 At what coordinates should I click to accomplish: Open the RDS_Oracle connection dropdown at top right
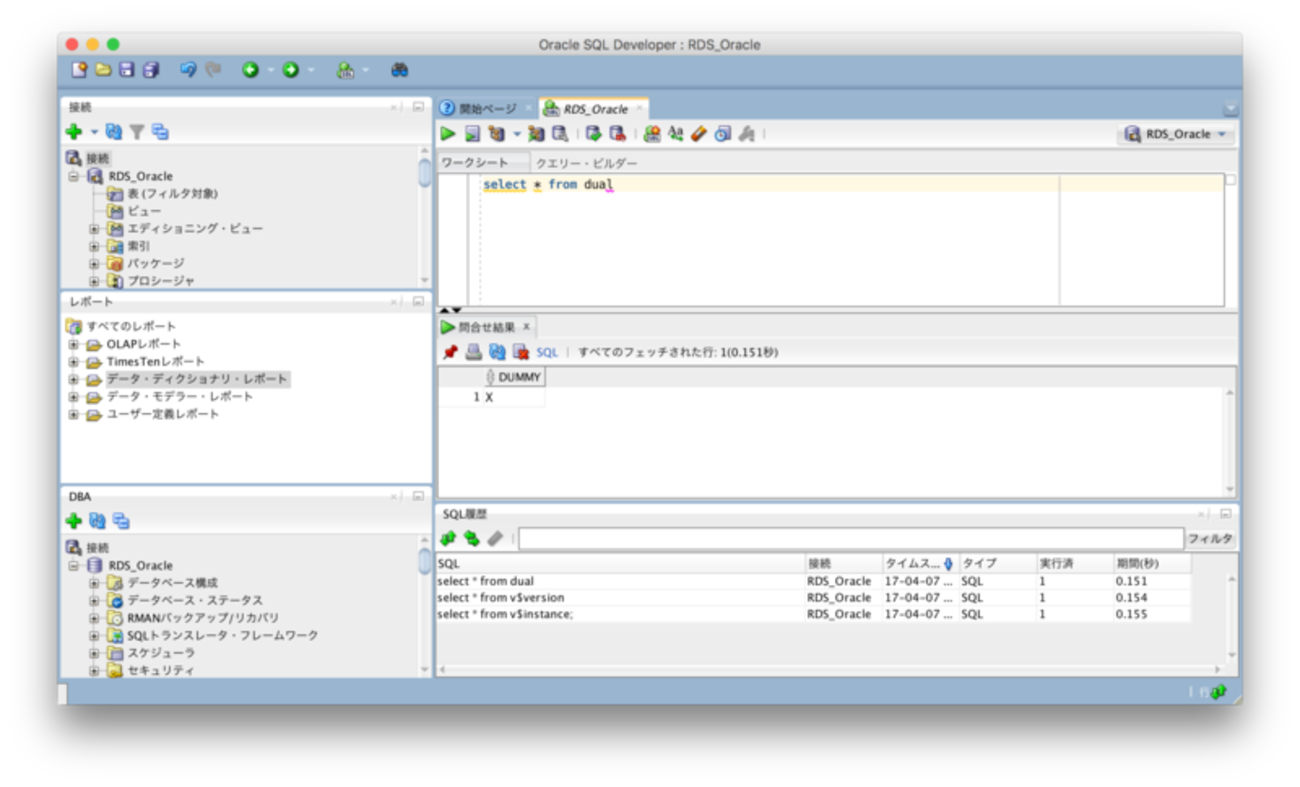pos(1176,134)
